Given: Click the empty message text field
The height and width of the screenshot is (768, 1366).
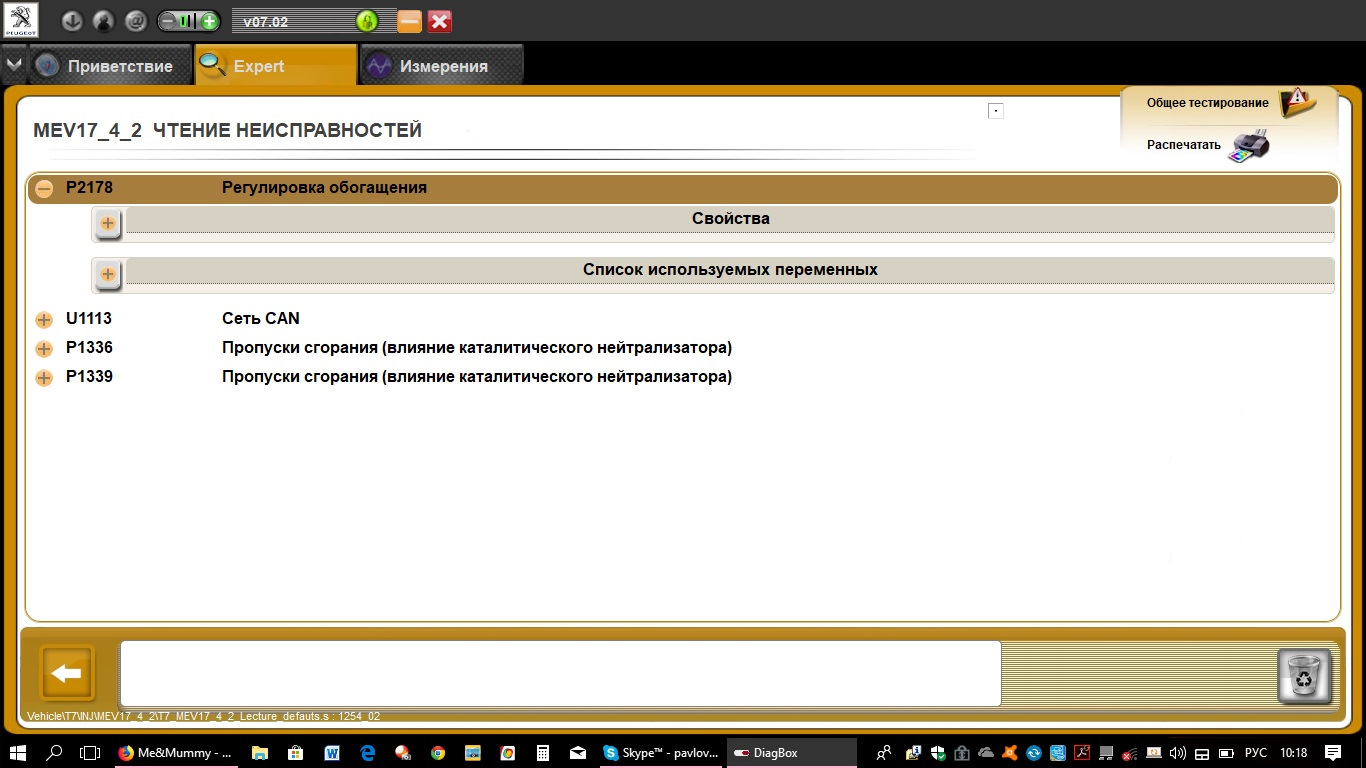Looking at the screenshot, I should pyautogui.click(x=560, y=673).
